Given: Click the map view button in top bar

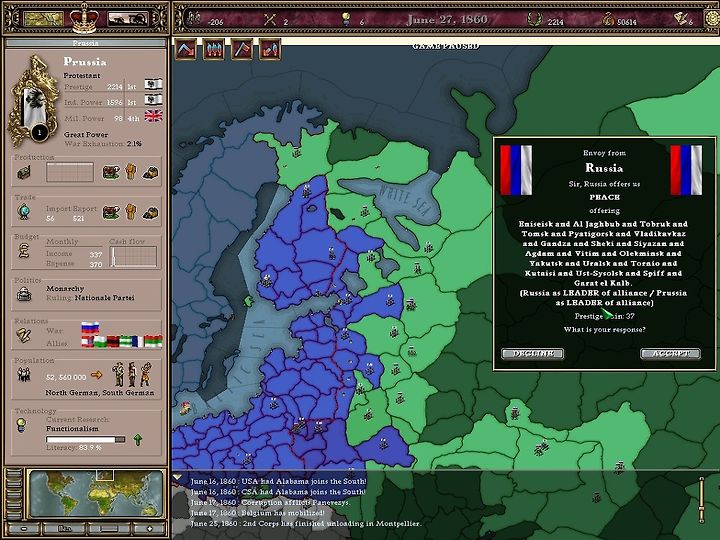Looking at the screenshot, I should (x=43, y=19).
